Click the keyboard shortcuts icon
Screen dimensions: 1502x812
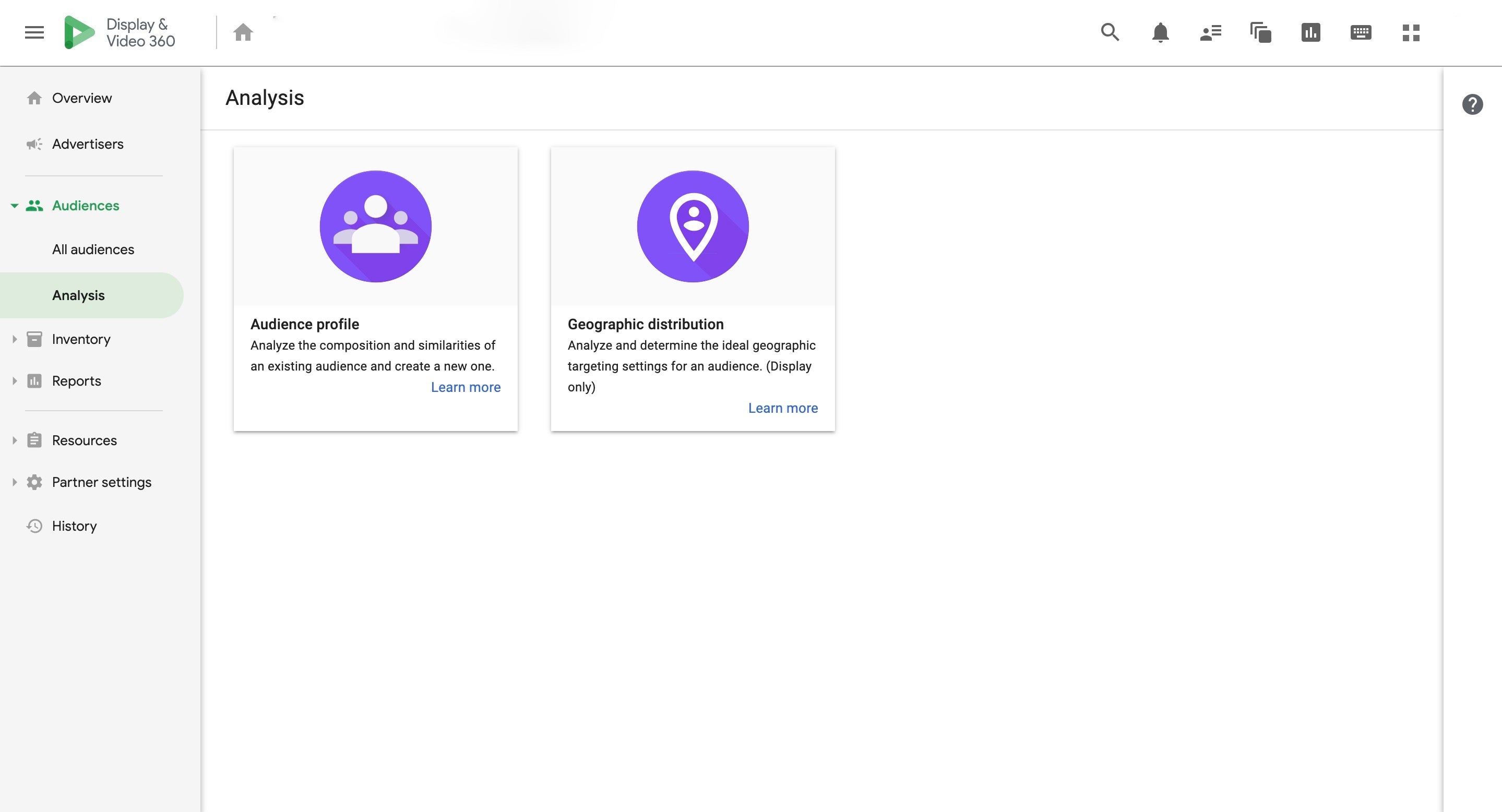click(1361, 33)
